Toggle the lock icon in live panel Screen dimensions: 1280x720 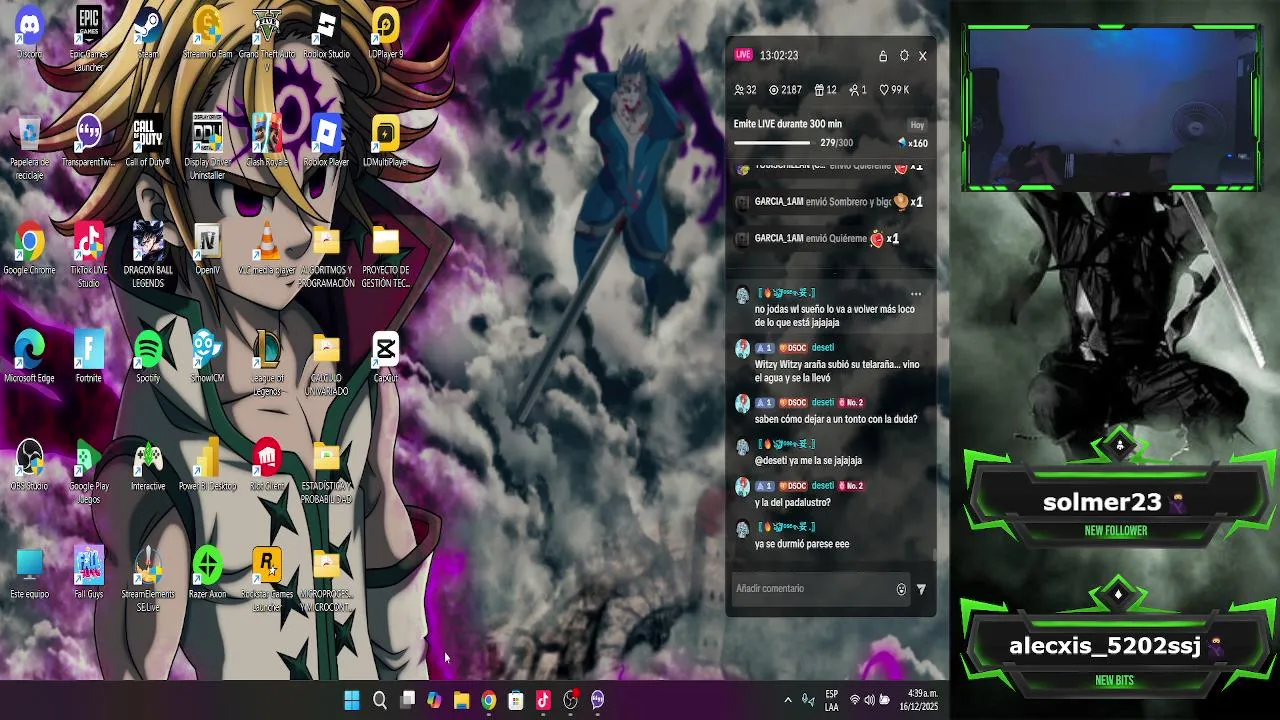tap(883, 56)
